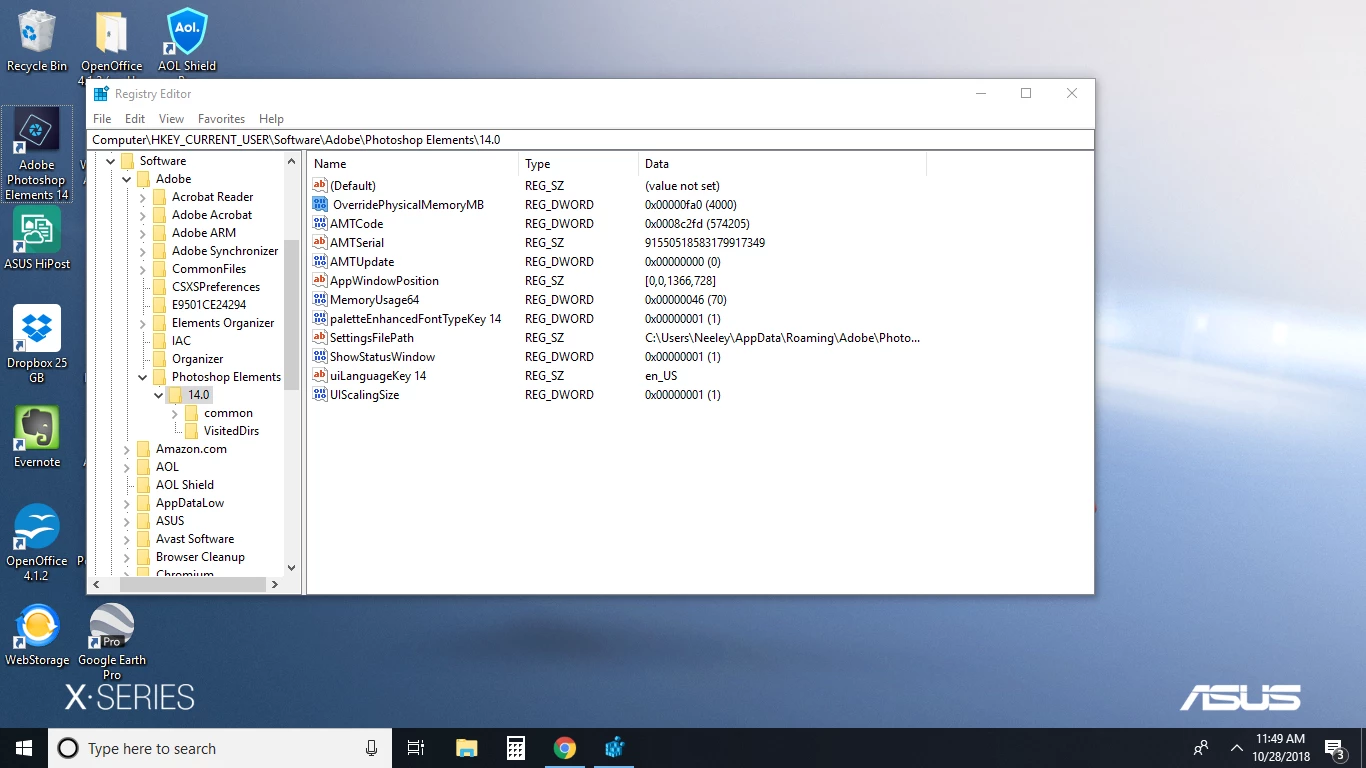The height and width of the screenshot is (768, 1366).
Task: Open Calculator from the taskbar
Action: pyautogui.click(x=516, y=748)
